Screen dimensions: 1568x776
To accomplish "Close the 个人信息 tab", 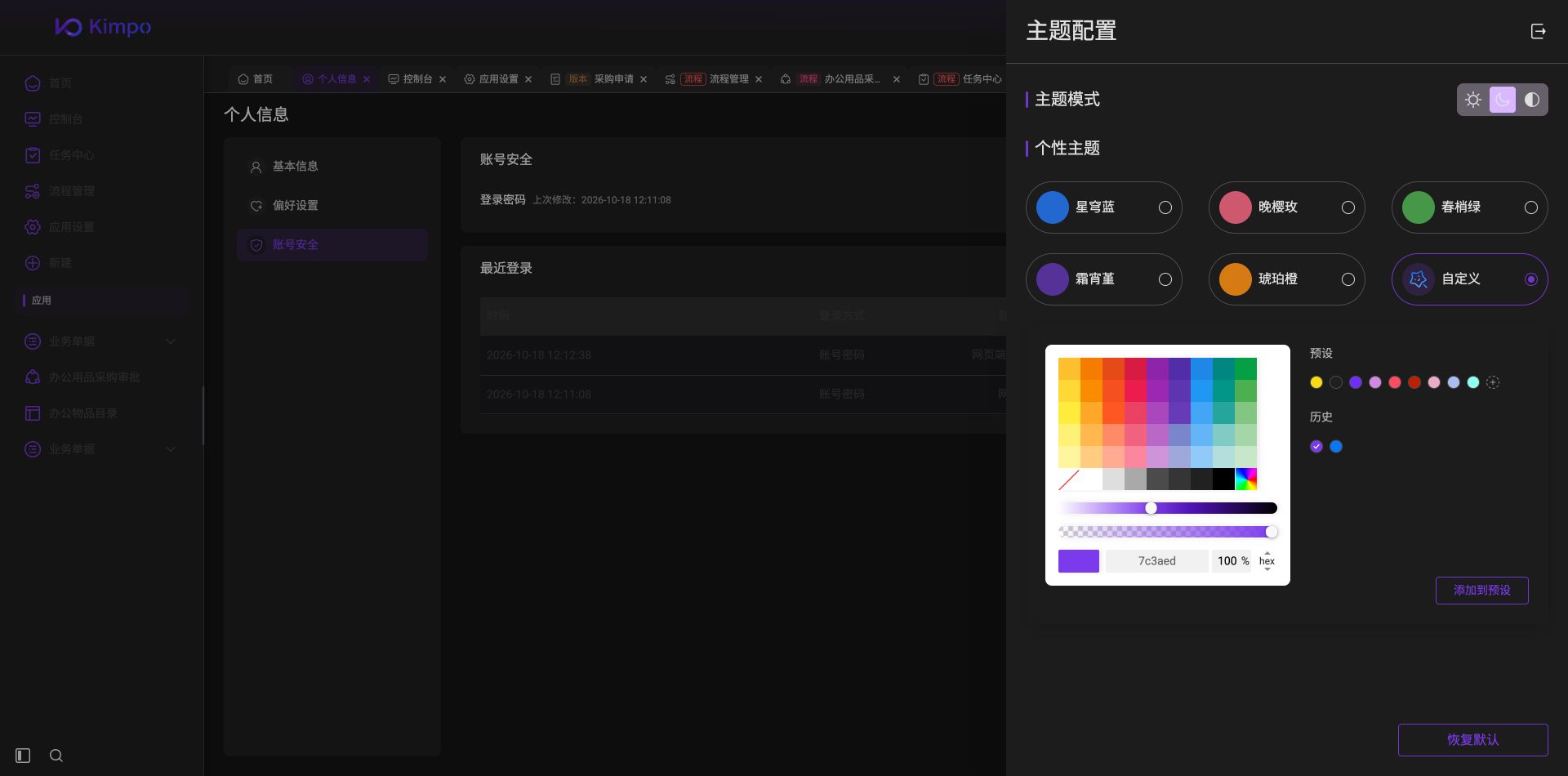I will [367, 79].
